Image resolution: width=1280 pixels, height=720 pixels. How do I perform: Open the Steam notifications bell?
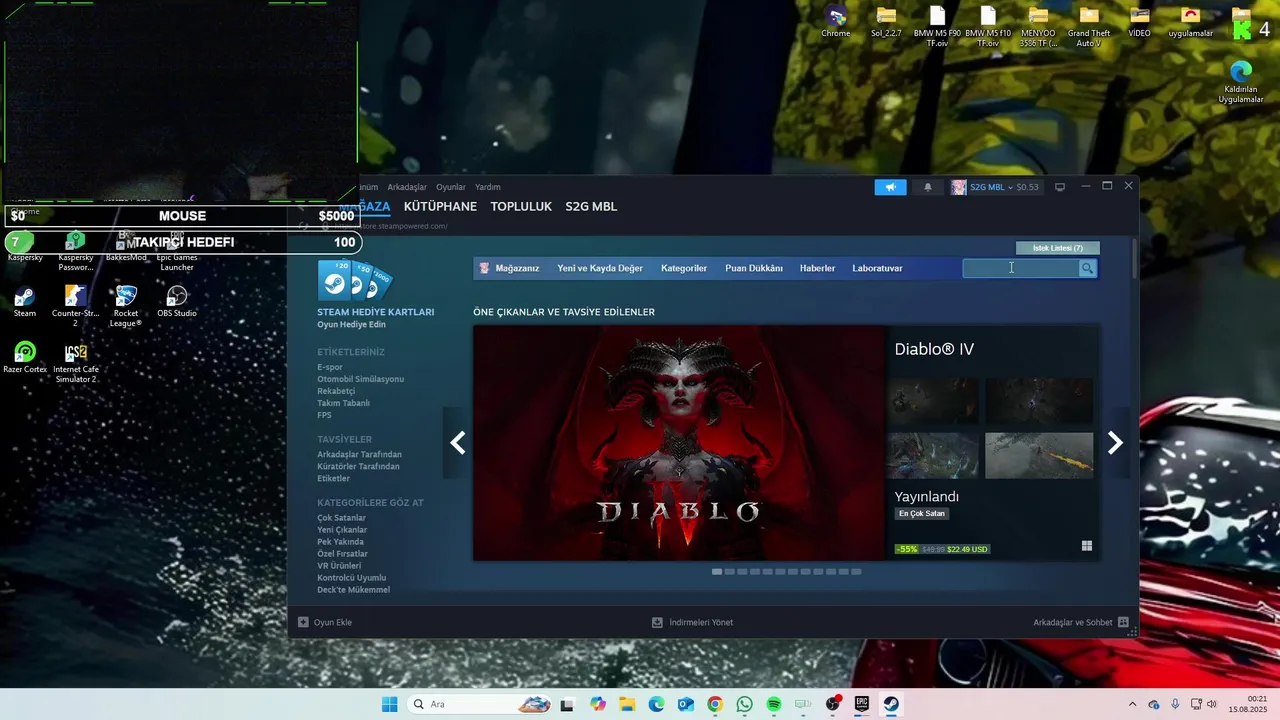pyautogui.click(x=927, y=187)
